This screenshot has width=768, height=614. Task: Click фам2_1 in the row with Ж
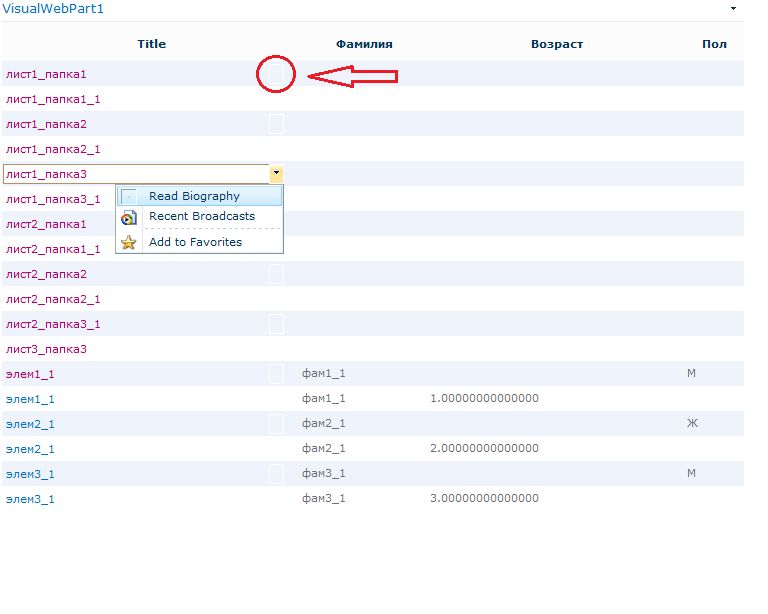click(323, 424)
